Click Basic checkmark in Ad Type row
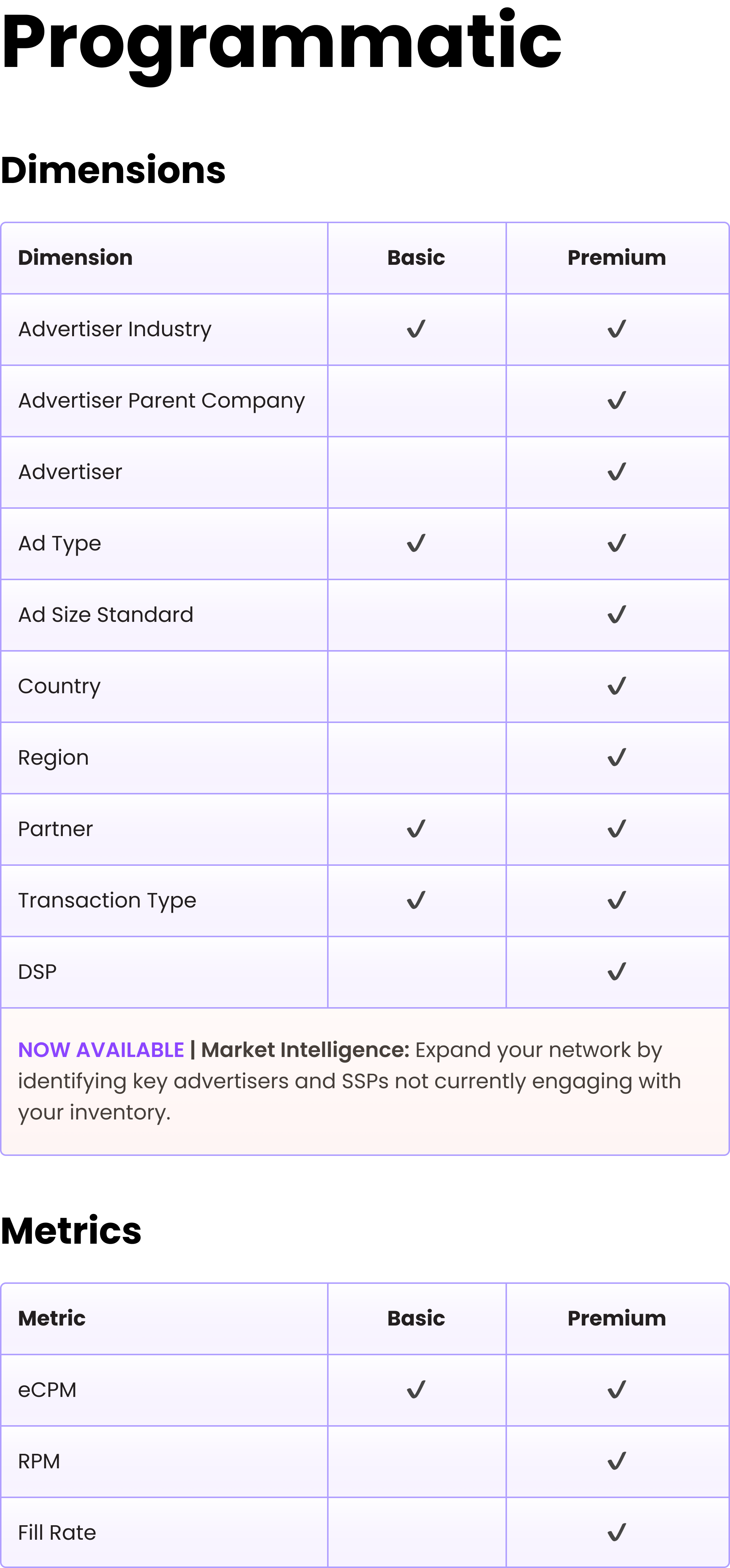730x1568 pixels. pos(416,543)
